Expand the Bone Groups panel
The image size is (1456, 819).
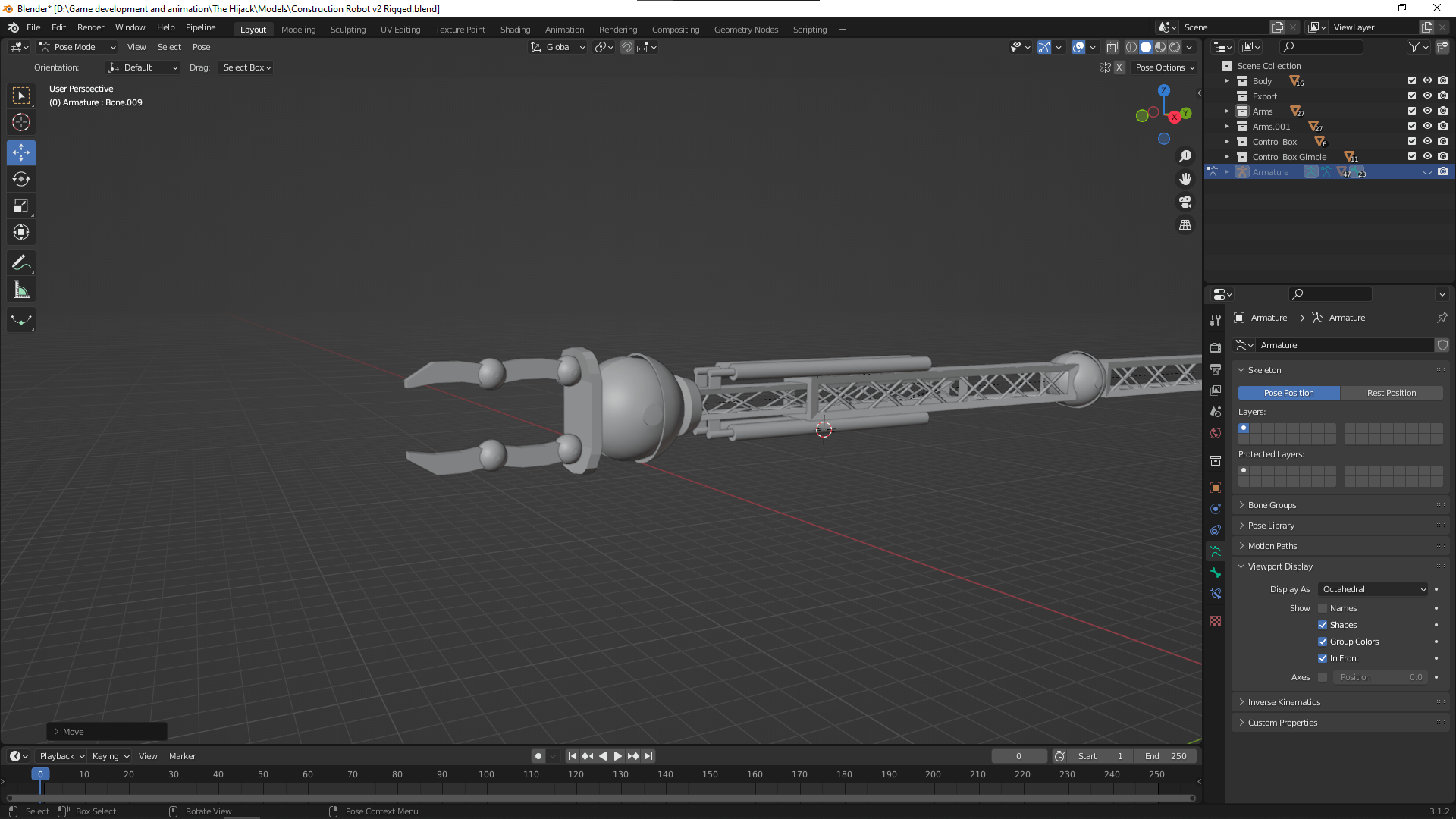[x=1272, y=505]
